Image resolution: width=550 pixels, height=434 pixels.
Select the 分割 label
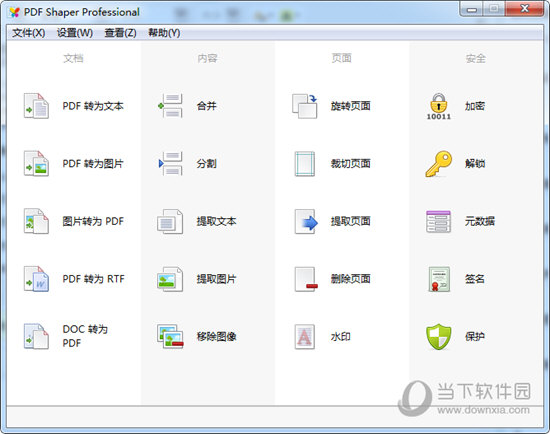tap(207, 163)
